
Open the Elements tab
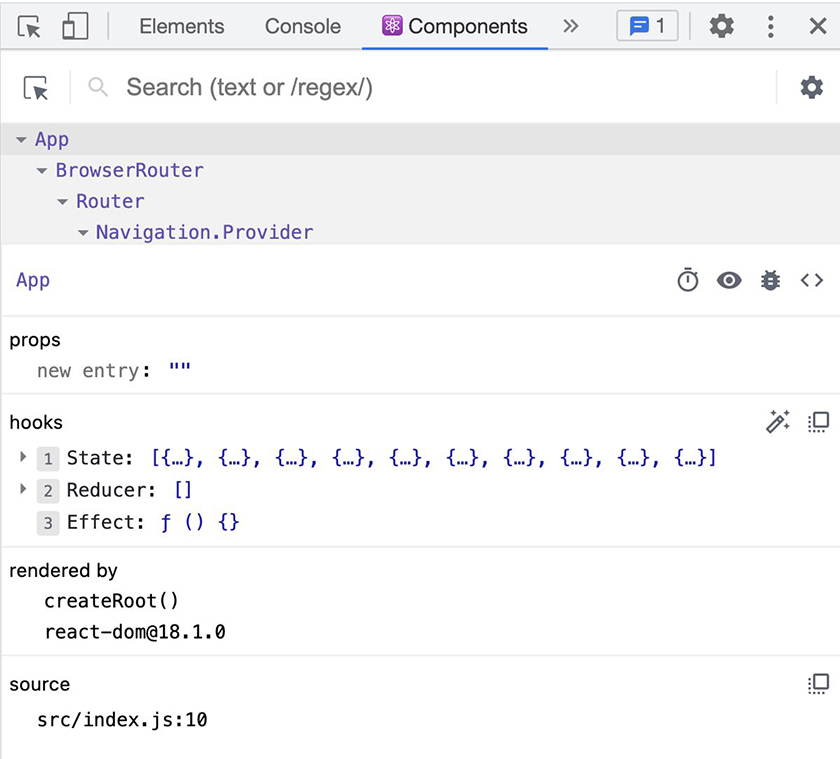click(181, 27)
